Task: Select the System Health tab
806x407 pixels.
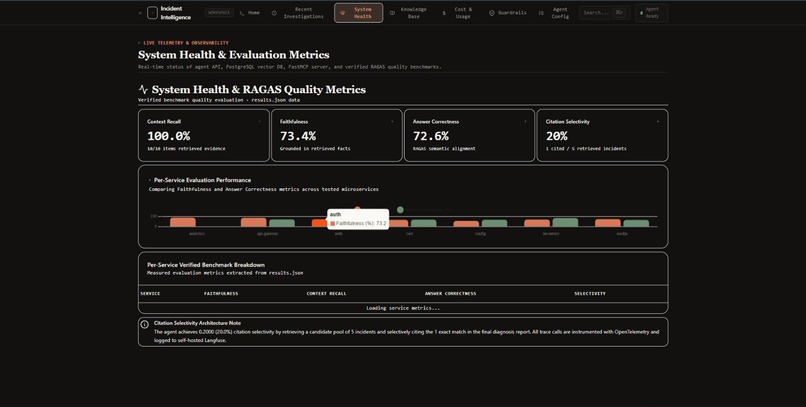Action: point(358,13)
